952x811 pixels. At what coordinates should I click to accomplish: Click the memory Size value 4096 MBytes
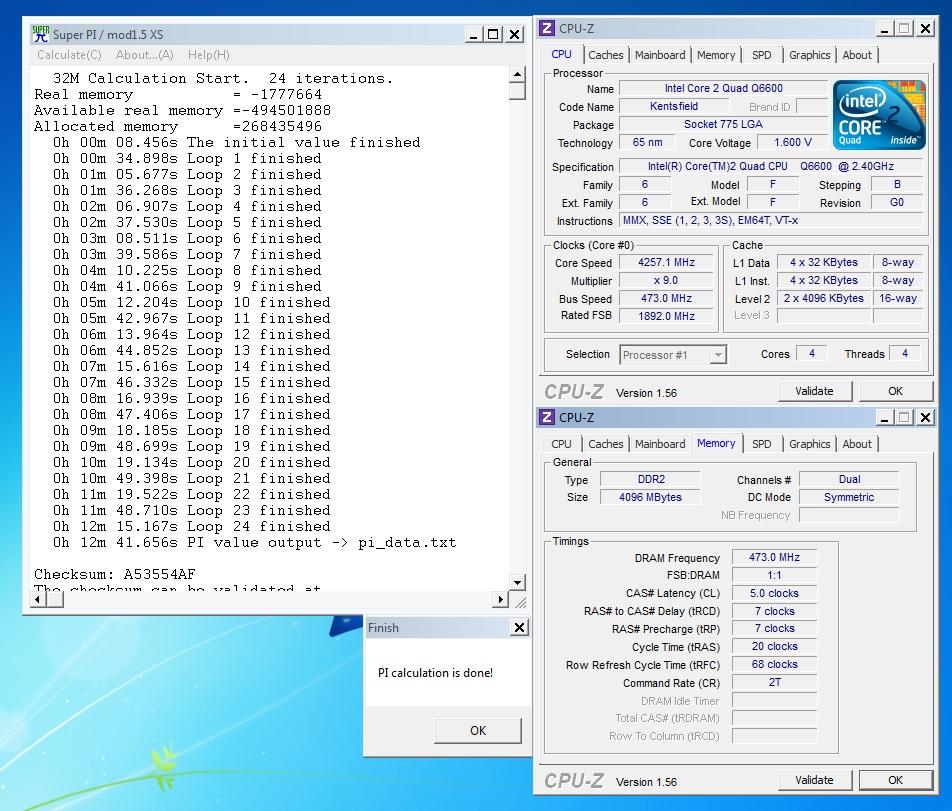(x=651, y=497)
